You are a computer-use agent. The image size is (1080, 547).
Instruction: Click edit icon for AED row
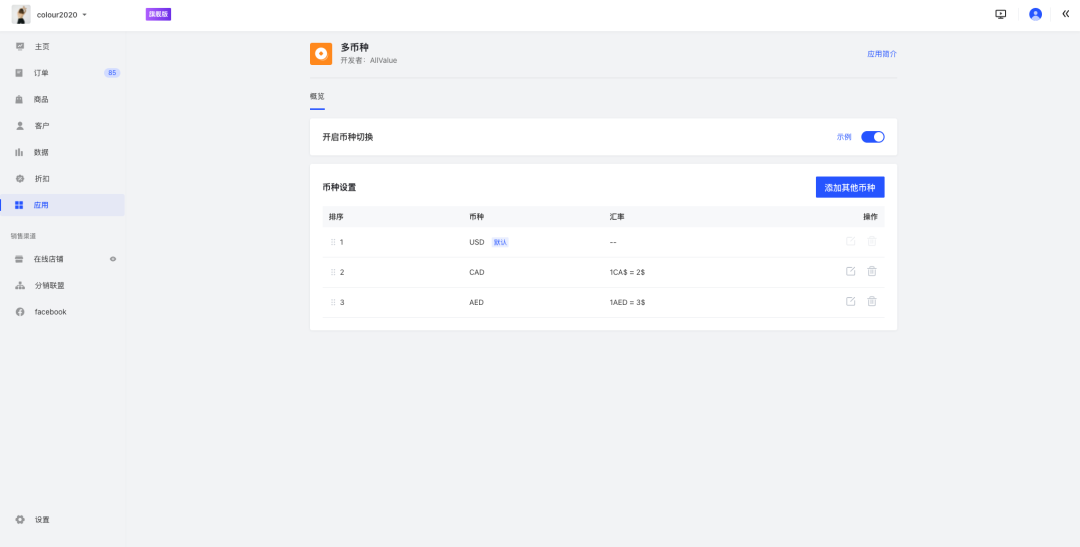point(851,301)
